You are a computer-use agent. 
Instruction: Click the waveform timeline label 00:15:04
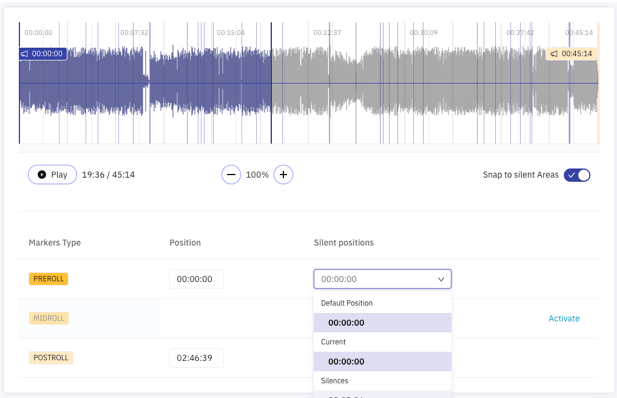tap(231, 33)
